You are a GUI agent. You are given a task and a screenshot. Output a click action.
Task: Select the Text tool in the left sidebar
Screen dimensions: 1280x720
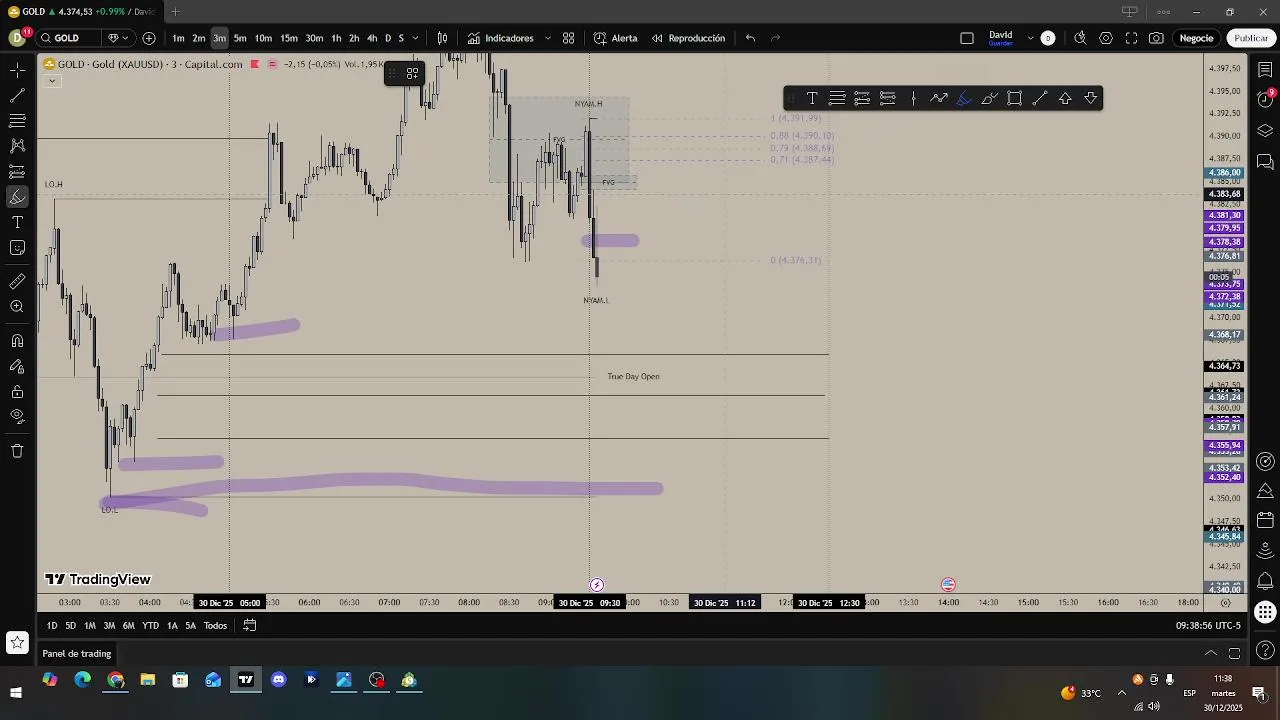click(17, 222)
